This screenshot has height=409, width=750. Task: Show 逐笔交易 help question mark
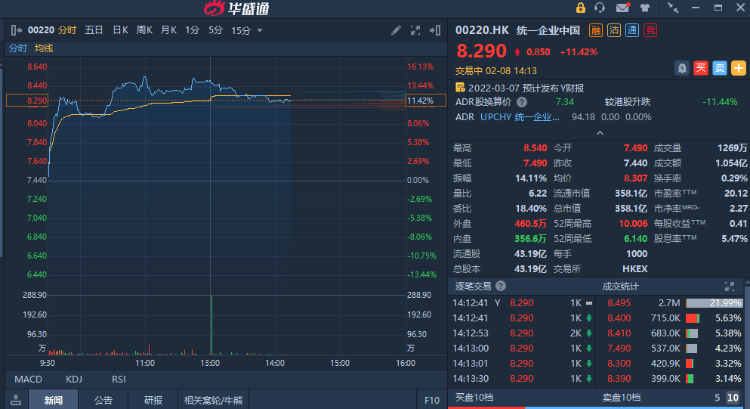(500, 286)
